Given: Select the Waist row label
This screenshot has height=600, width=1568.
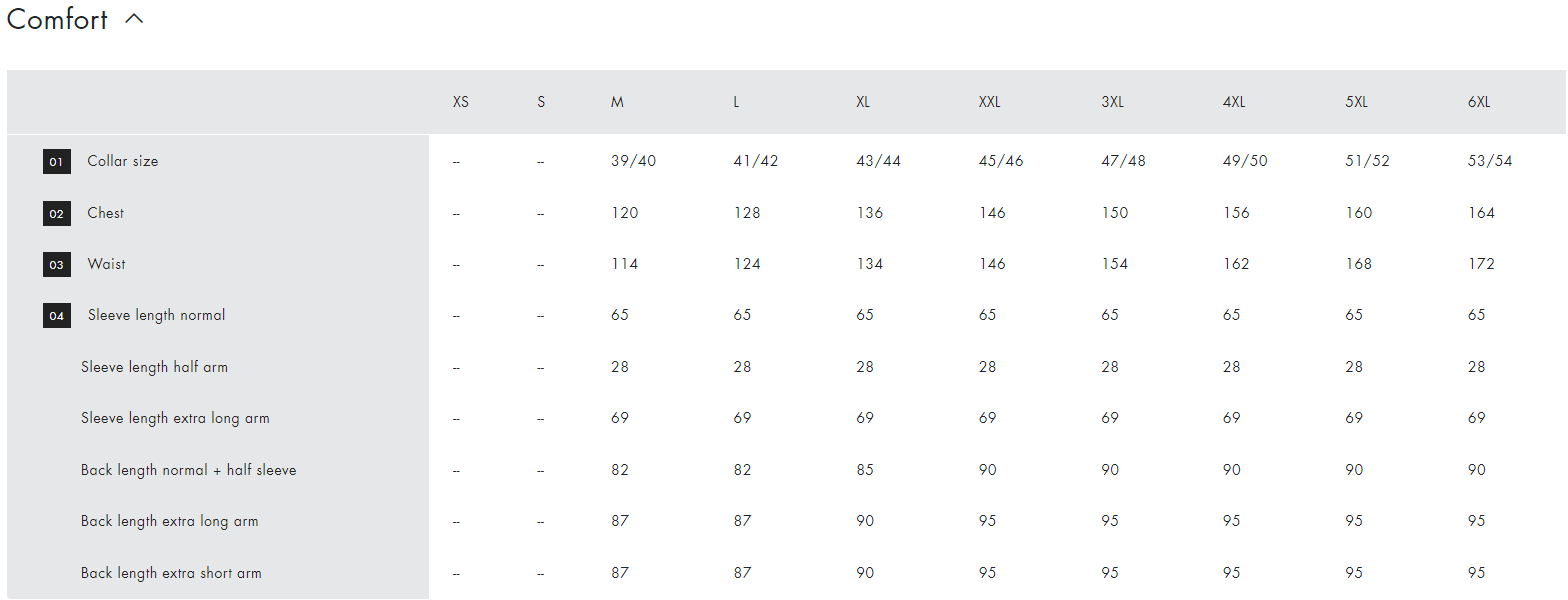Looking at the screenshot, I should point(107,264).
